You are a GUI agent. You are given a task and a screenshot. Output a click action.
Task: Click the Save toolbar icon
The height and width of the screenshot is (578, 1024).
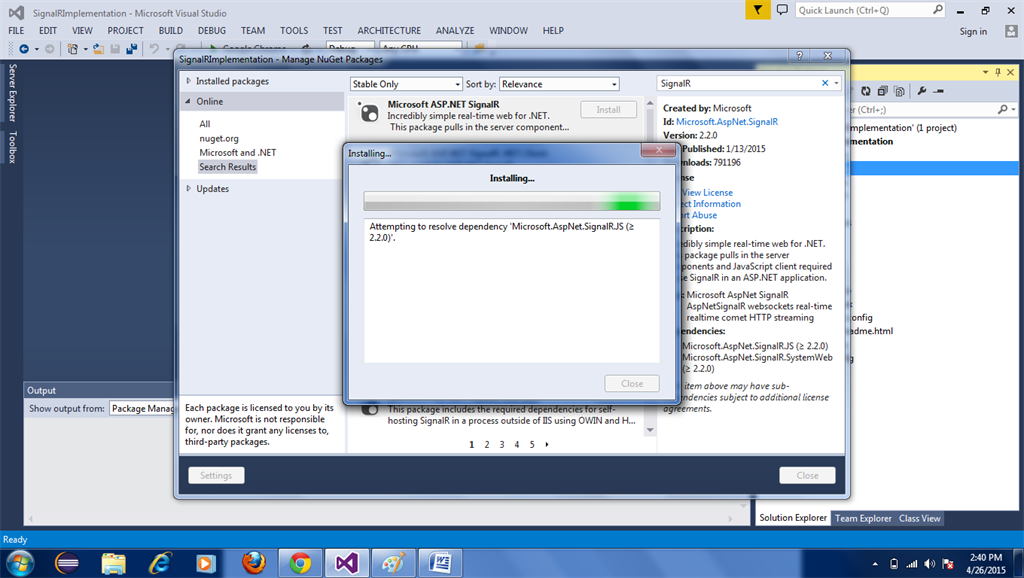click(115, 49)
